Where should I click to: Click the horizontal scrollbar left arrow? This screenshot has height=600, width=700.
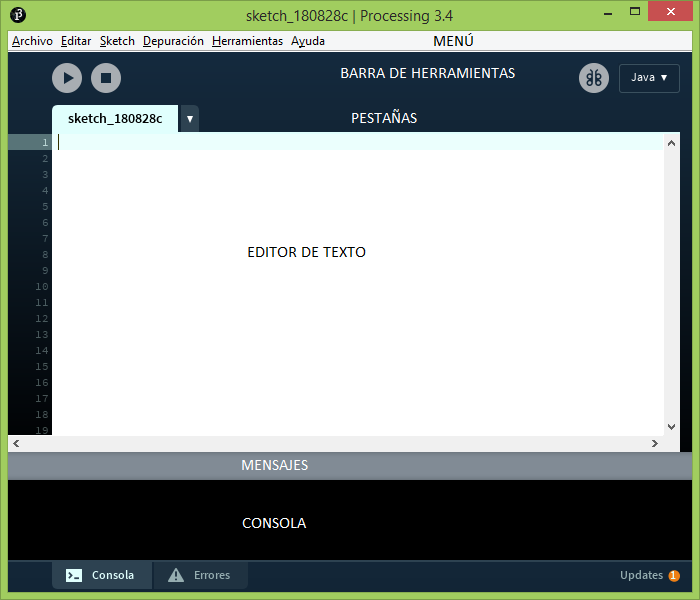[x=16, y=443]
